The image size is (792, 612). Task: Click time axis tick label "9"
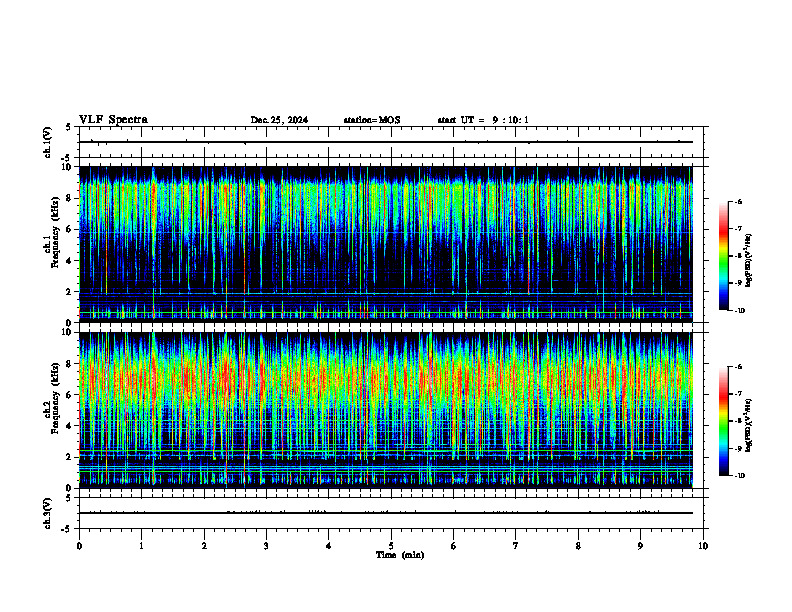[640, 546]
